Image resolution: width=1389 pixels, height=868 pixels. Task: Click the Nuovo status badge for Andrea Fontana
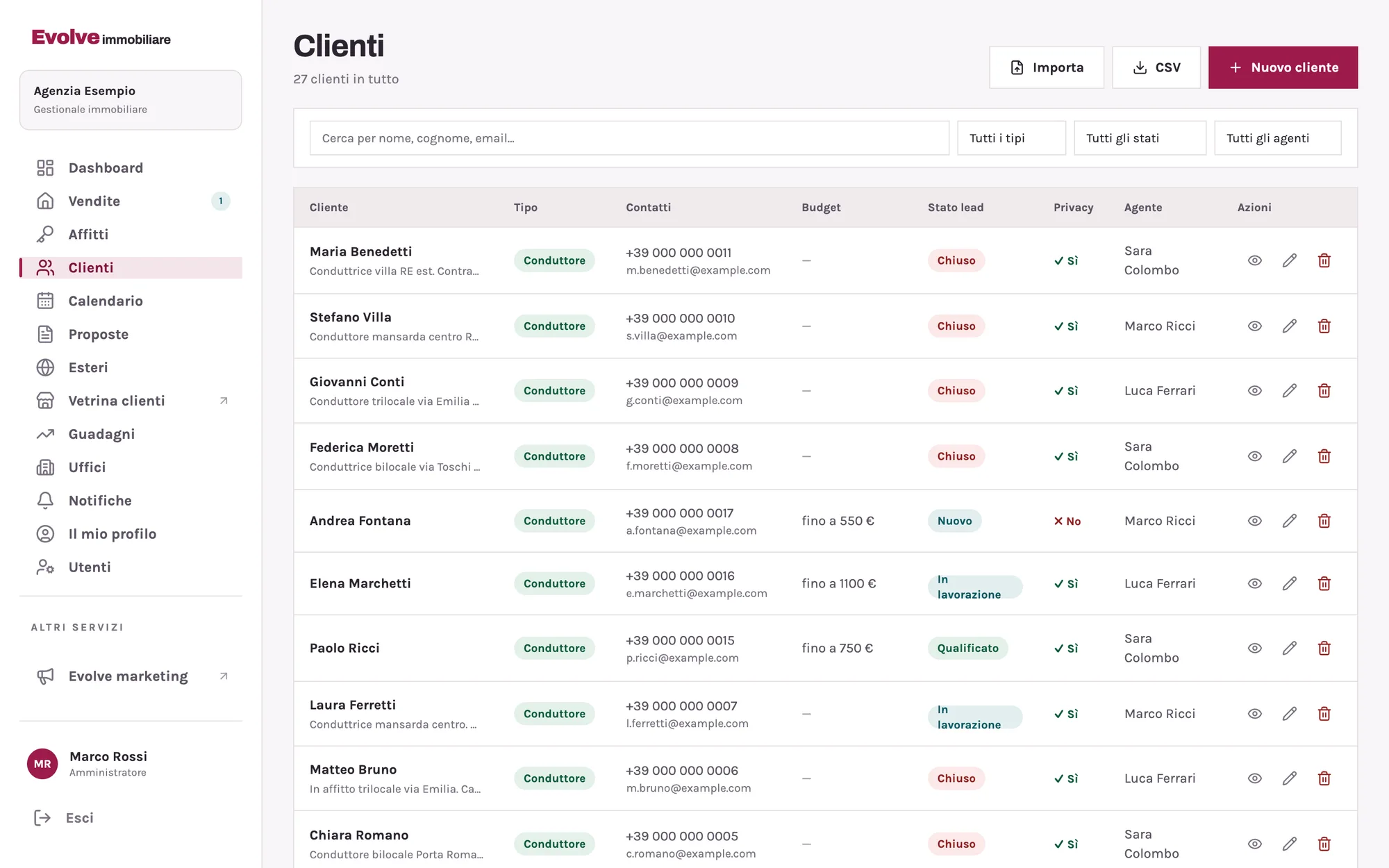[x=954, y=521]
